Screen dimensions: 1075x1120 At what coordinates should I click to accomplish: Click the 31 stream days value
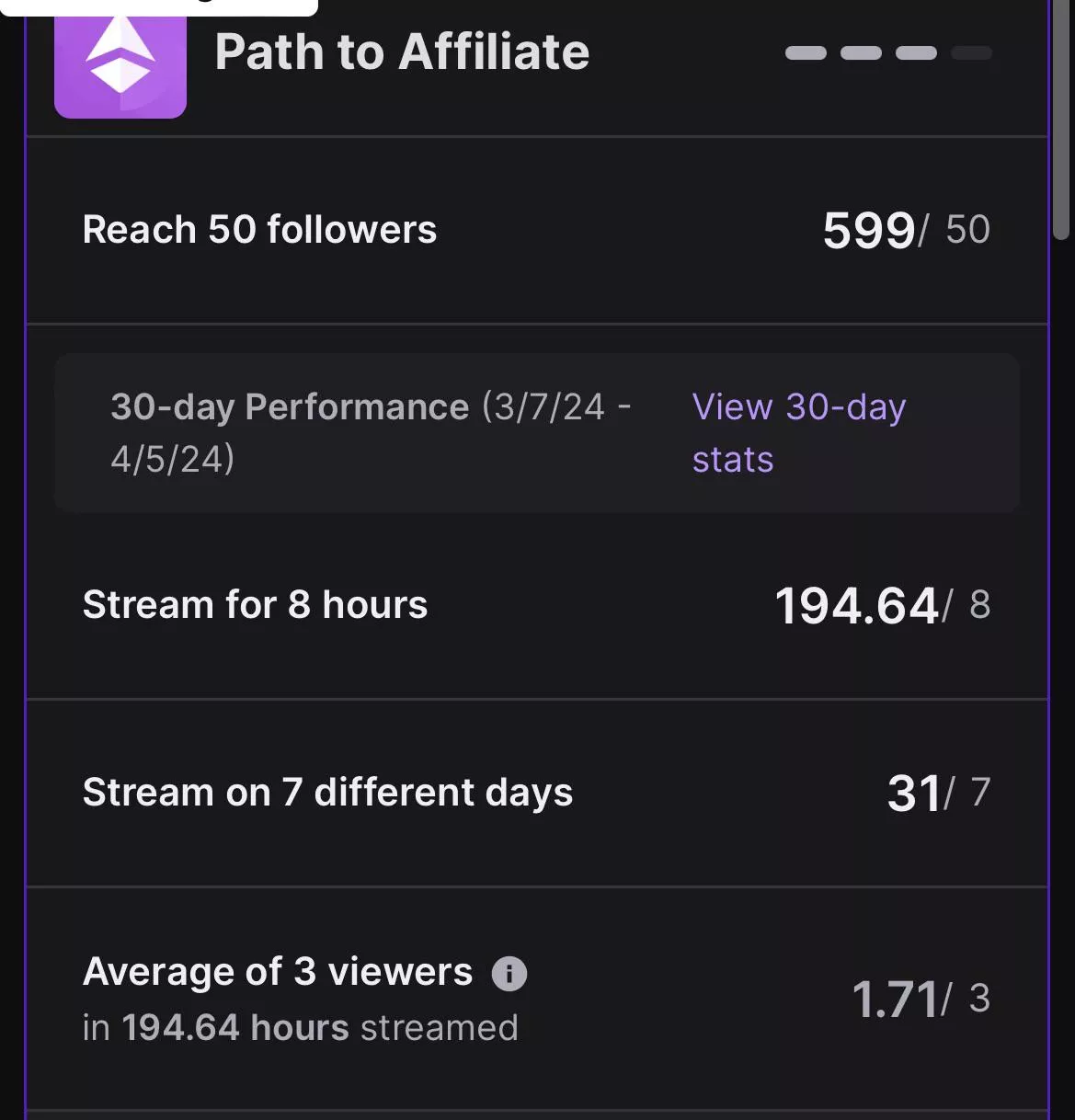[x=913, y=794]
